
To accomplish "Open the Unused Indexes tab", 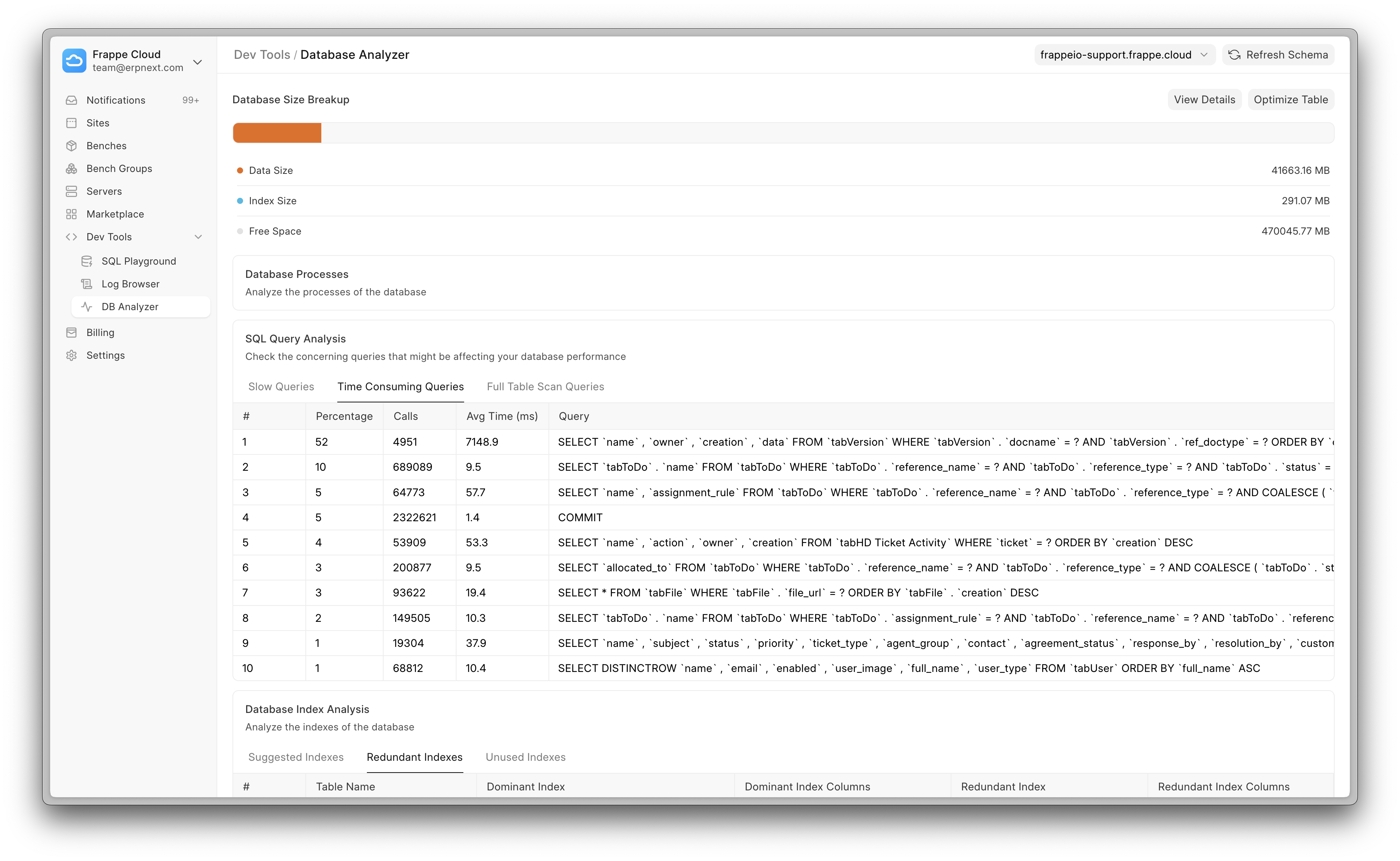I will coord(525,757).
